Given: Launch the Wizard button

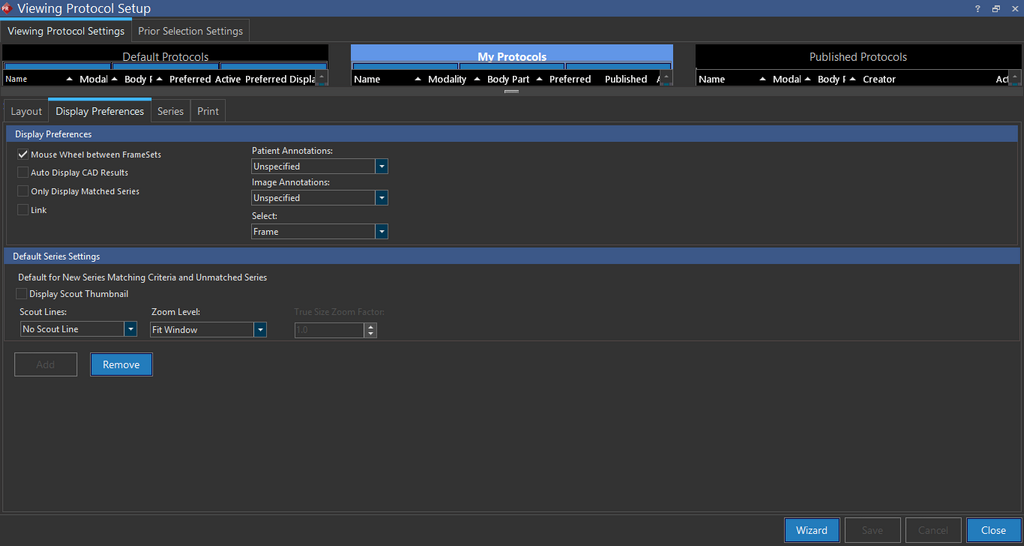Looking at the screenshot, I should pos(811,530).
